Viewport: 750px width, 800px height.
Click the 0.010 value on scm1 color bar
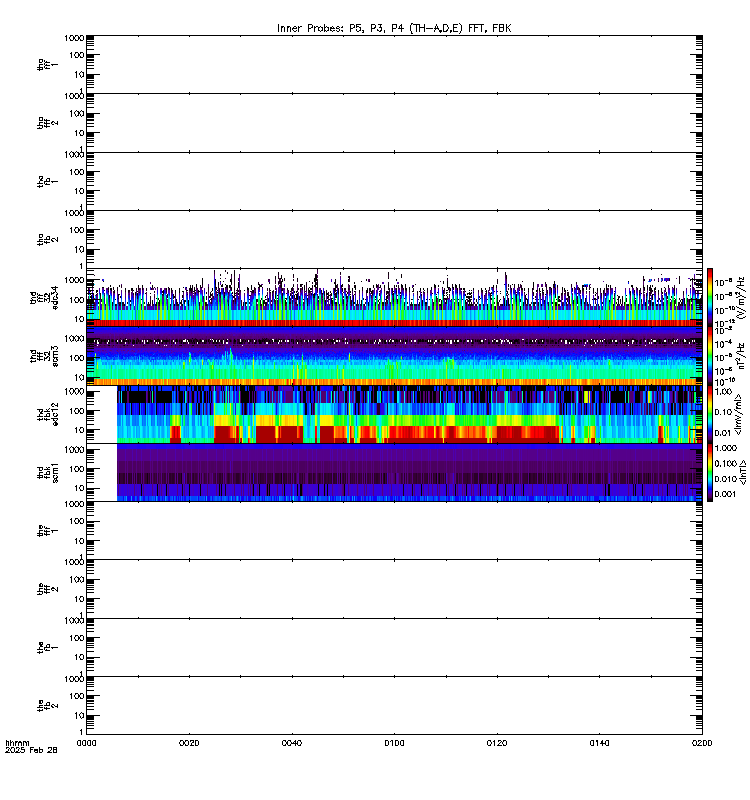(x=726, y=479)
